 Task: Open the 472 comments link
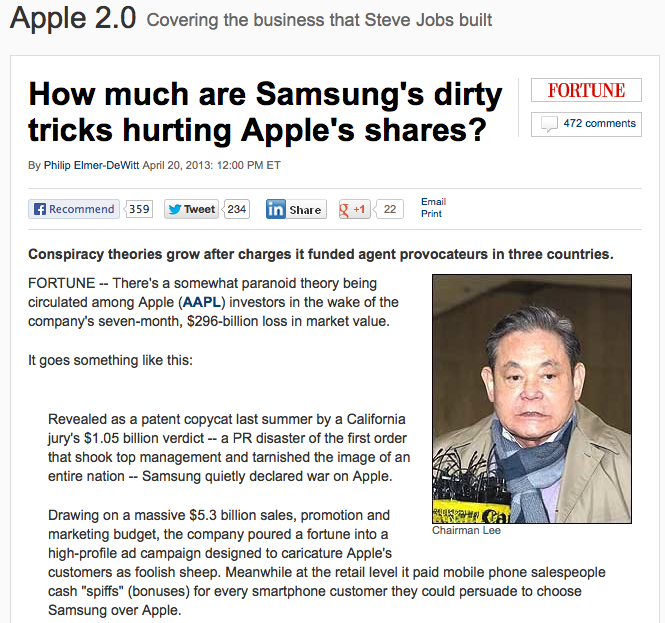(599, 123)
